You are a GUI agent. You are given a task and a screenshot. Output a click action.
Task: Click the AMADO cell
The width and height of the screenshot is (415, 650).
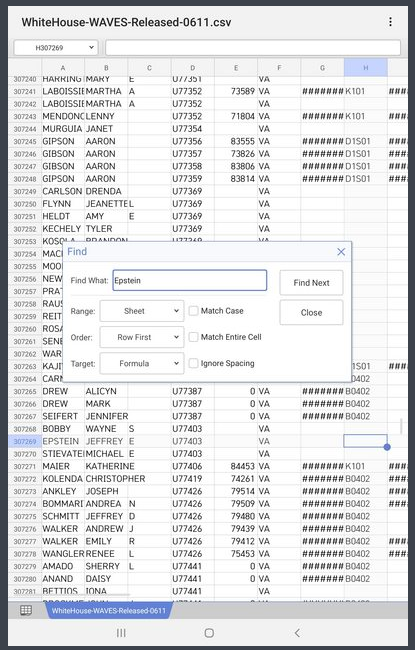coord(63,566)
